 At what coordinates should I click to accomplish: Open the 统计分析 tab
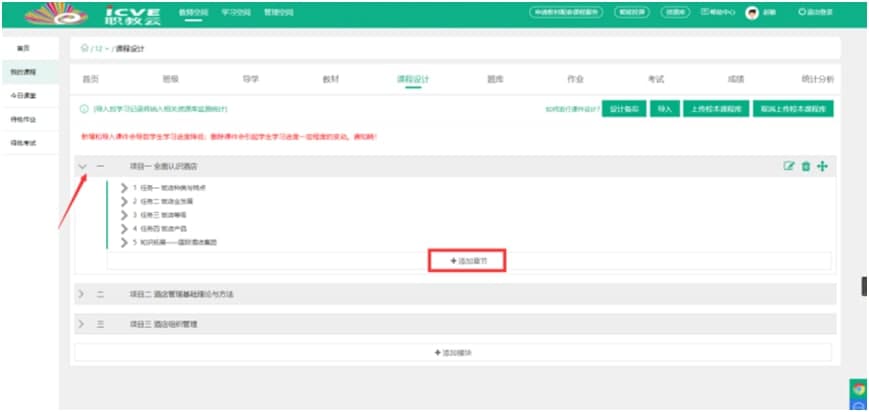coord(817,79)
